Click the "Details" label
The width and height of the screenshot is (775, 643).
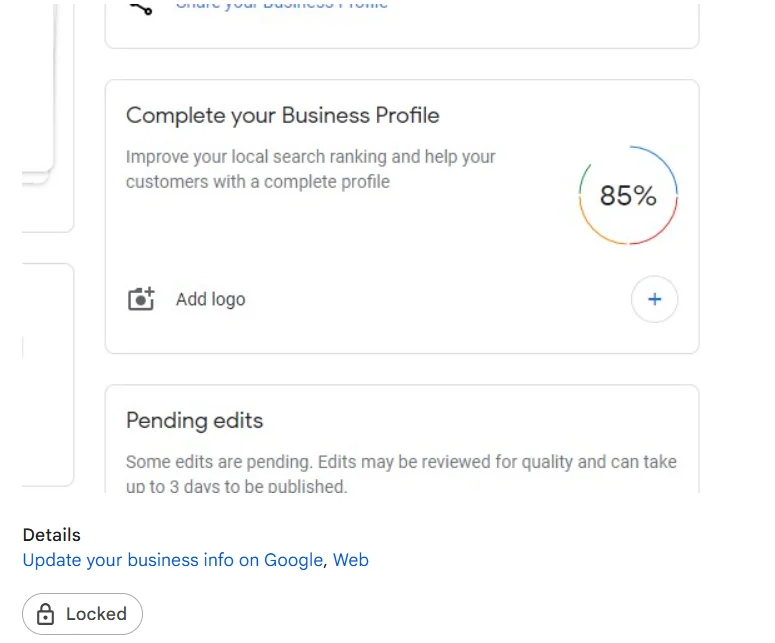pos(51,535)
